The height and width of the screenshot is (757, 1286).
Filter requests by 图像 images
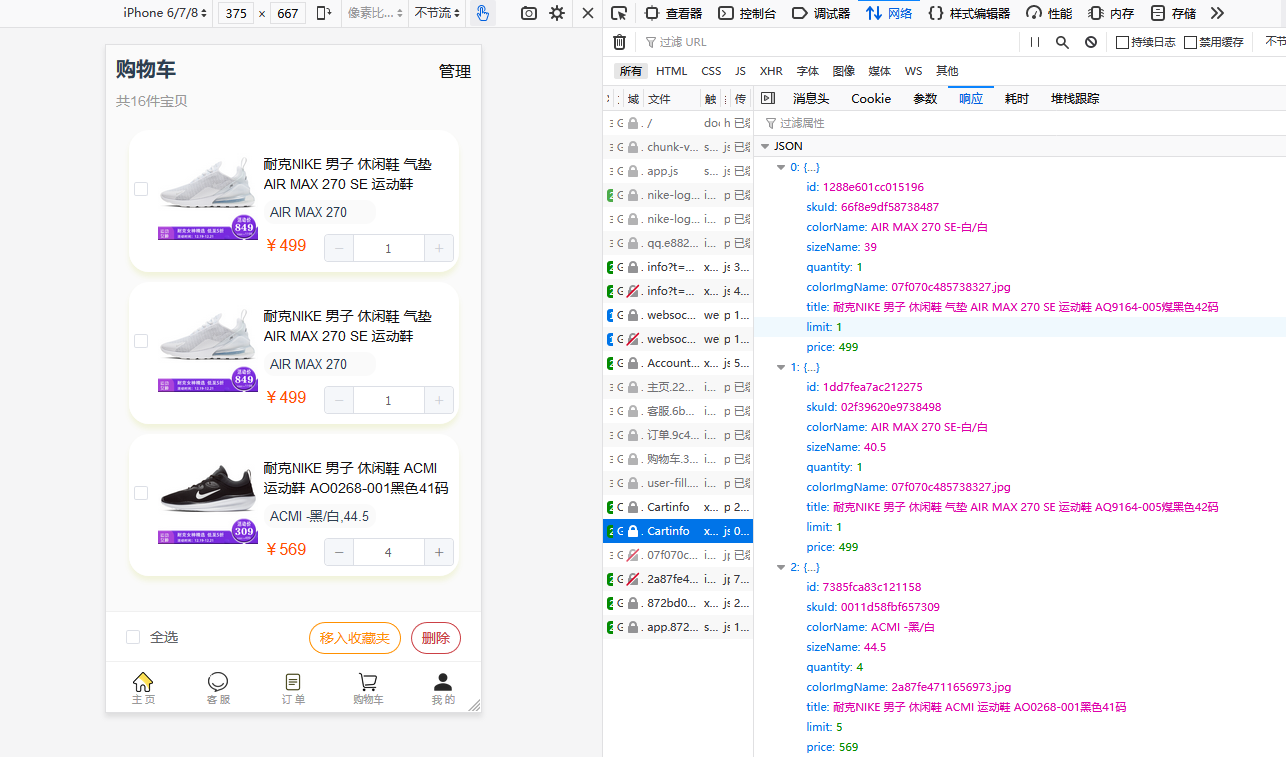tap(844, 71)
